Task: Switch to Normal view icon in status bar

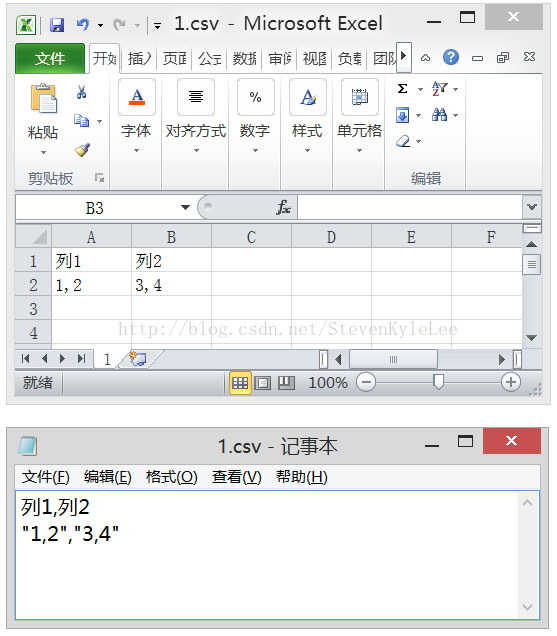Action: pos(240,382)
